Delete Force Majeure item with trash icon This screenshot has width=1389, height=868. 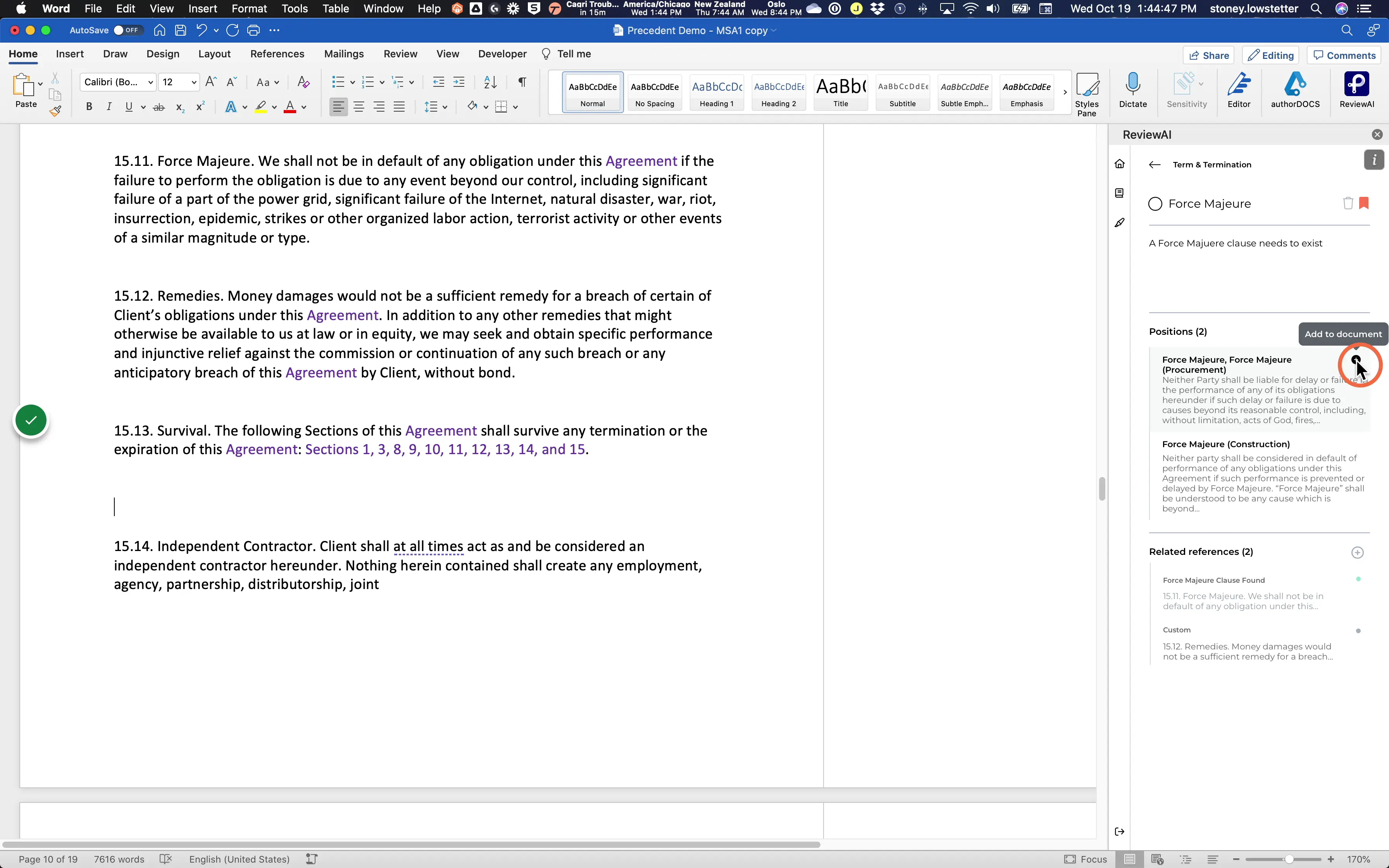[x=1348, y=203]
